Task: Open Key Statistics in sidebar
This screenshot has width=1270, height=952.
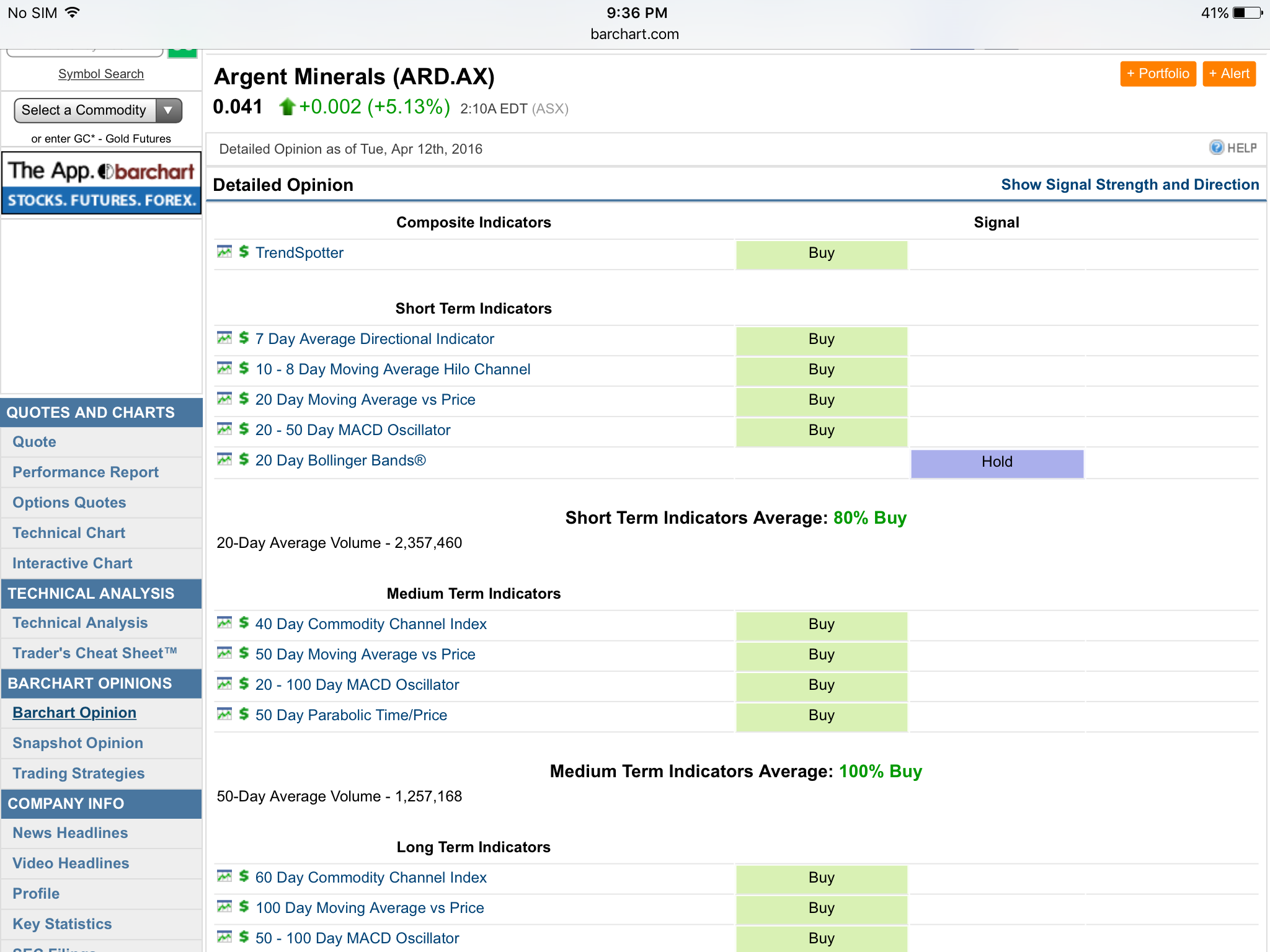Action: pos(62,924)
